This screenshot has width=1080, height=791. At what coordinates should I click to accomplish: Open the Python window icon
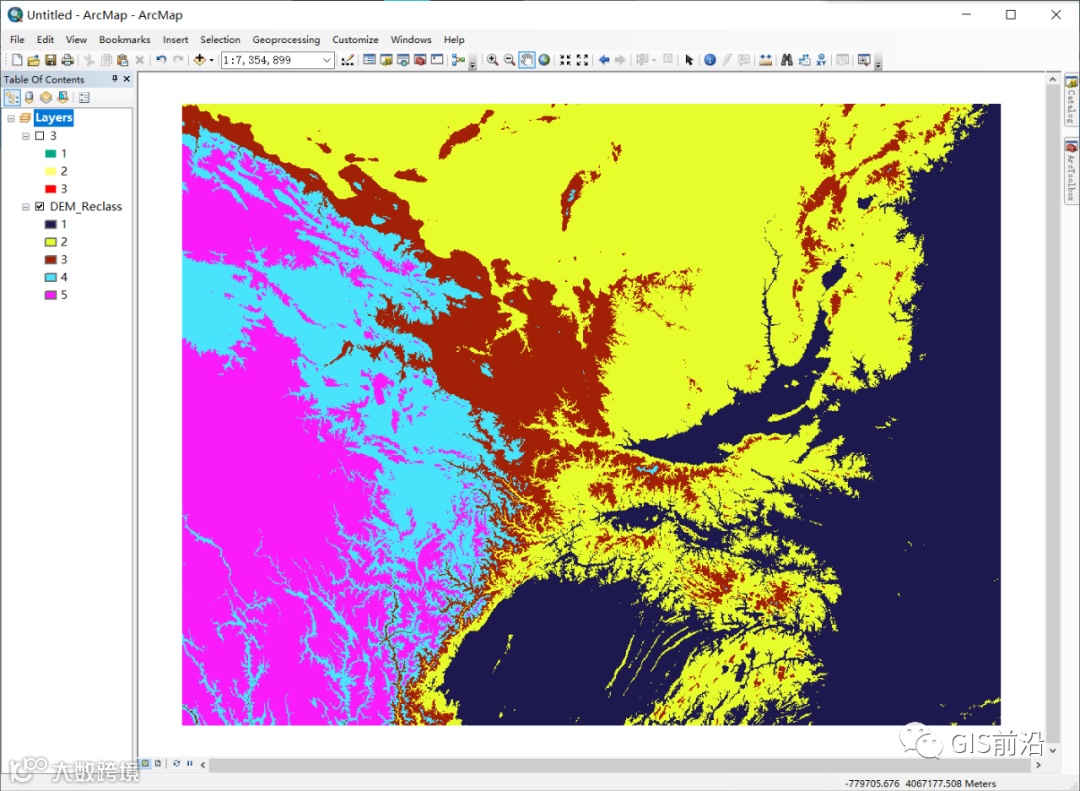tap(437, 60)
